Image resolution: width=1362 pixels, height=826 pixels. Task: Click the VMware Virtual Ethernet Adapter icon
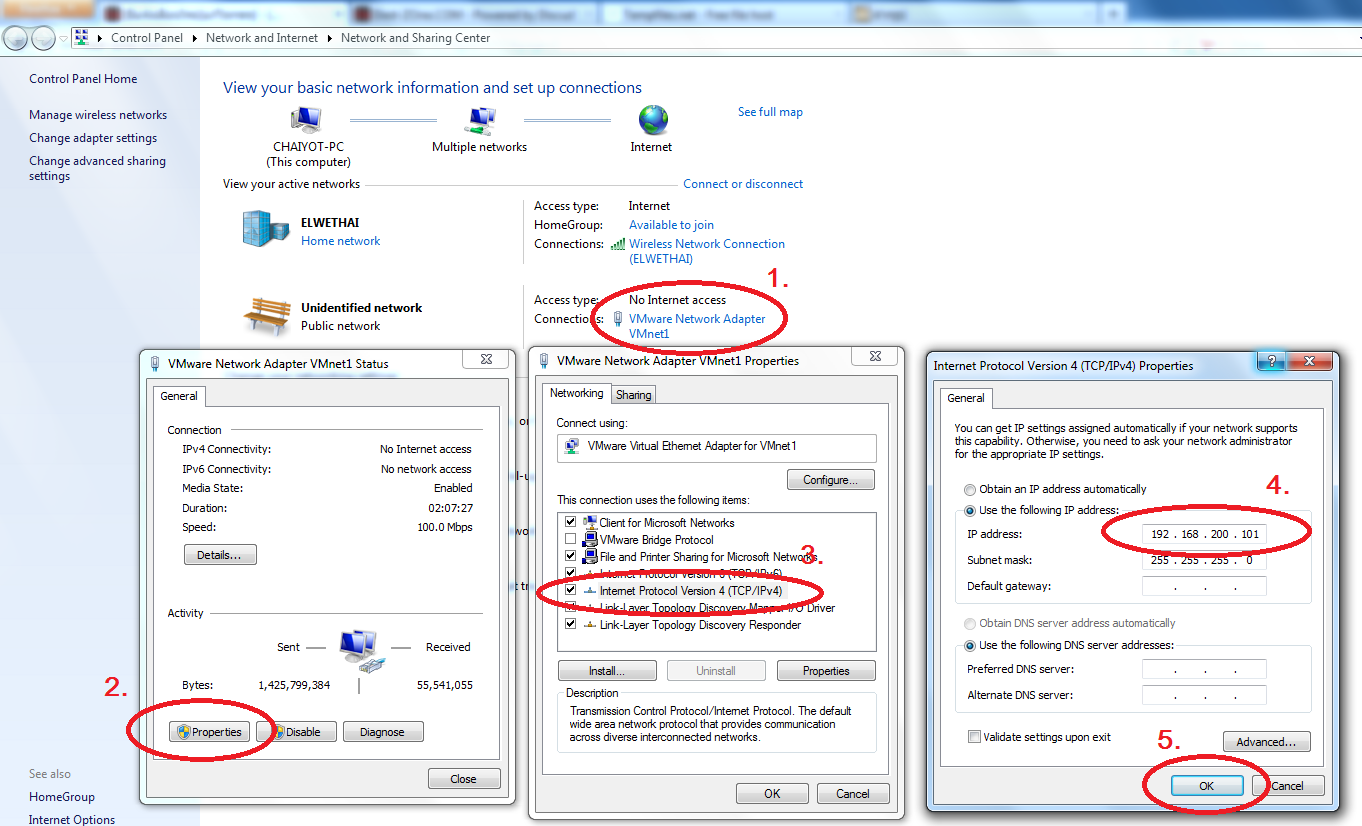pos(572,446)
